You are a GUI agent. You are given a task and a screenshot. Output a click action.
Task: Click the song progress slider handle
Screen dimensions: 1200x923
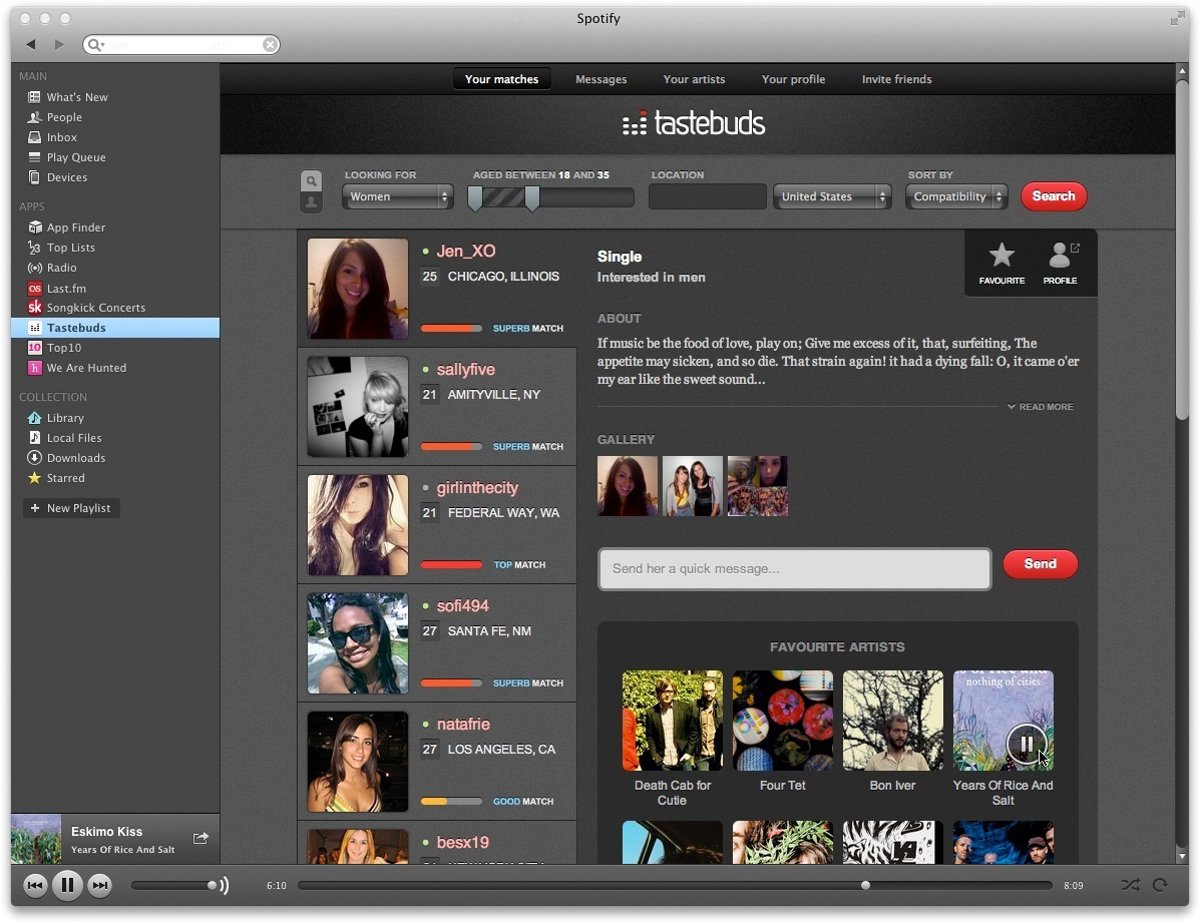pyautogui.click(x=865, y=885)
